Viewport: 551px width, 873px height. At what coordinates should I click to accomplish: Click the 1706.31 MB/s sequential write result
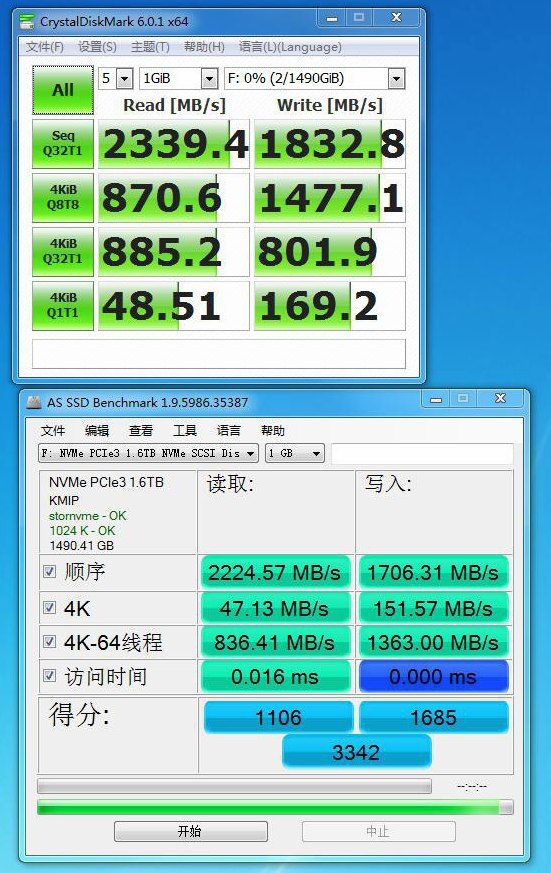tap(434, 572)
